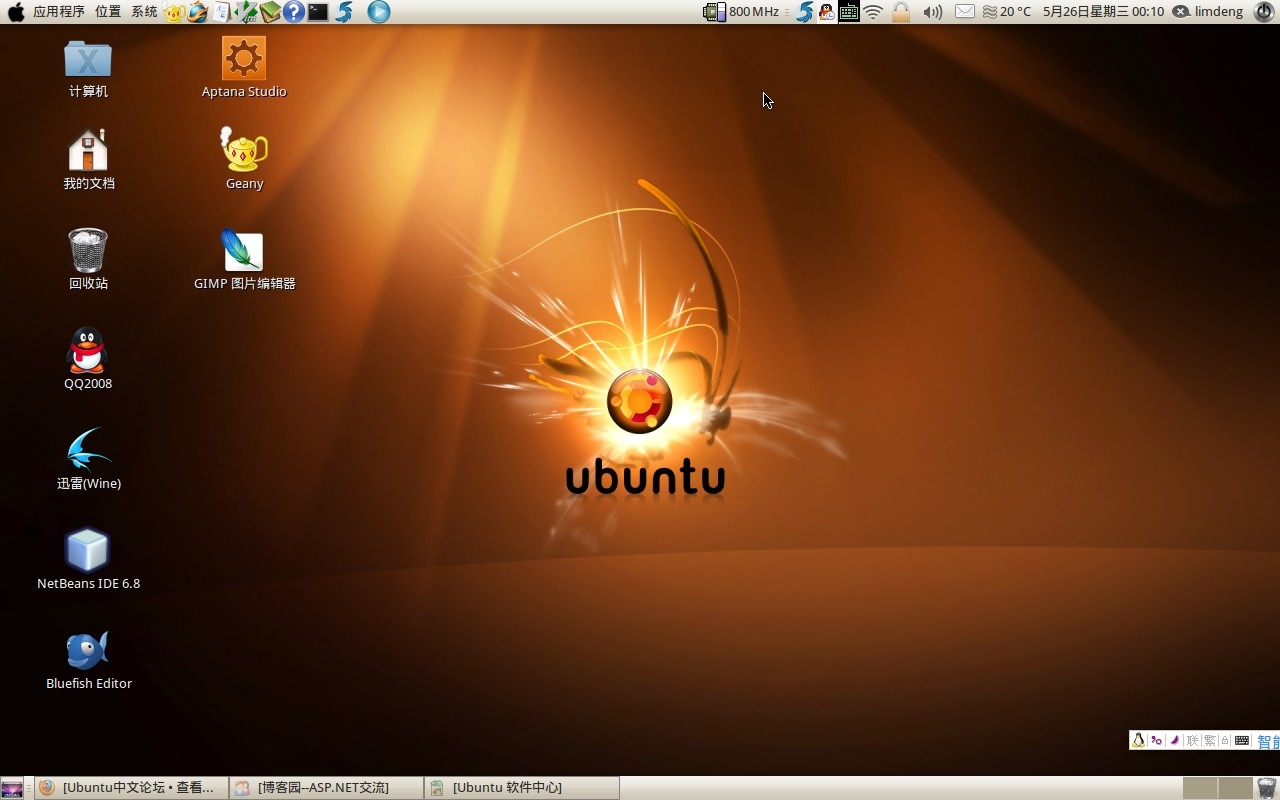Select the Bluefish Editor desktop icon
This screenshot has width=1280, height=800.
coord(88,660)
